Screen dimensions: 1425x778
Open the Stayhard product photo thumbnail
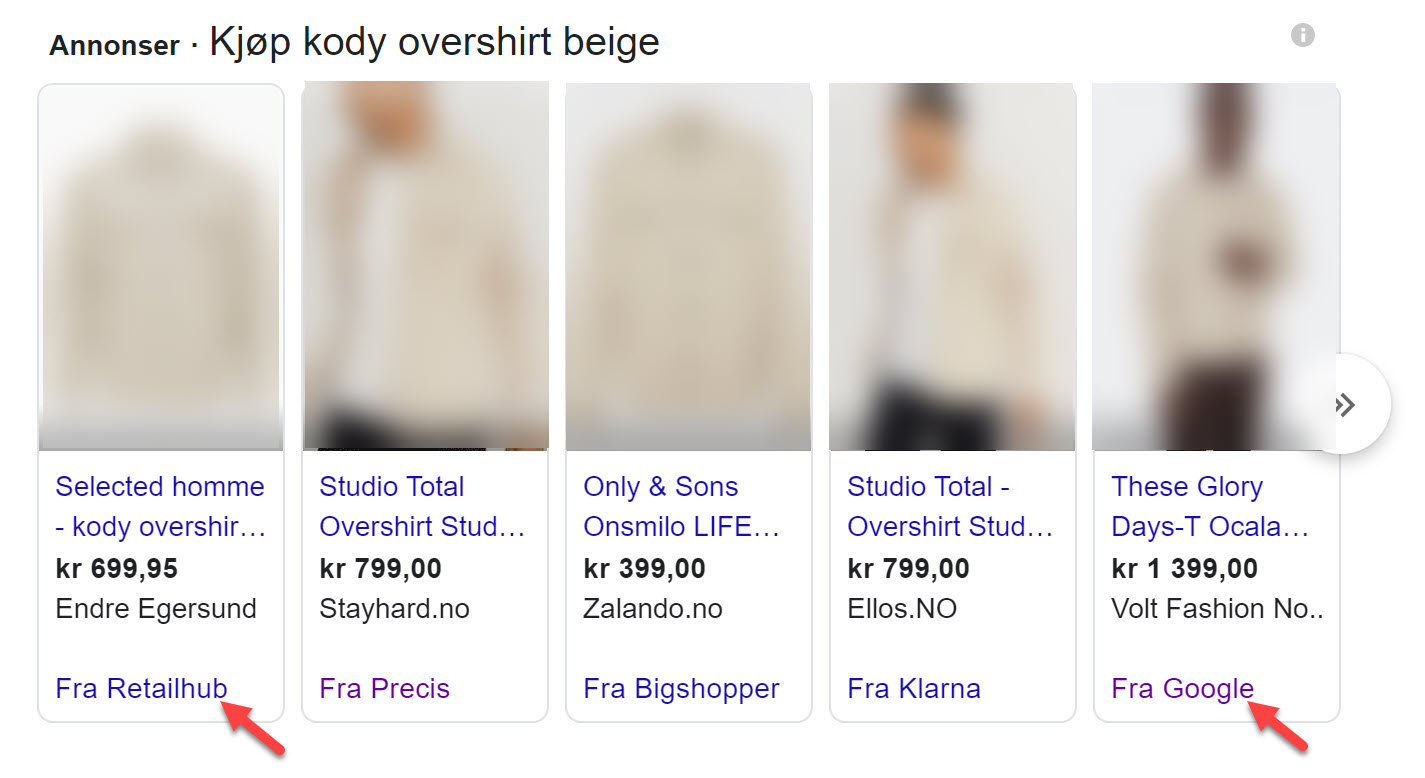[424, 265]
